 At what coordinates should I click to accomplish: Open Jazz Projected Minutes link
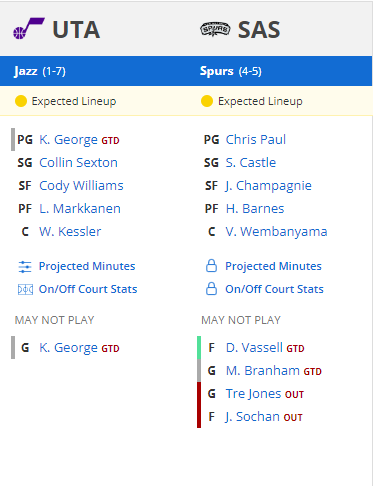click(87, 266)
